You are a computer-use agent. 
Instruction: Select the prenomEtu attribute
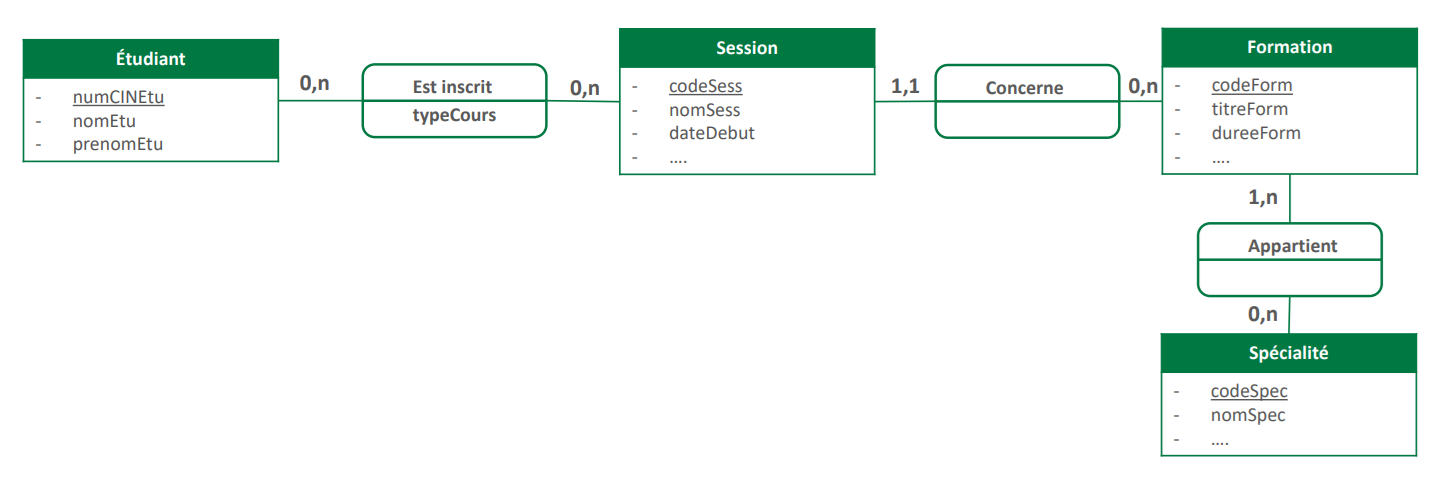[118, 144]
